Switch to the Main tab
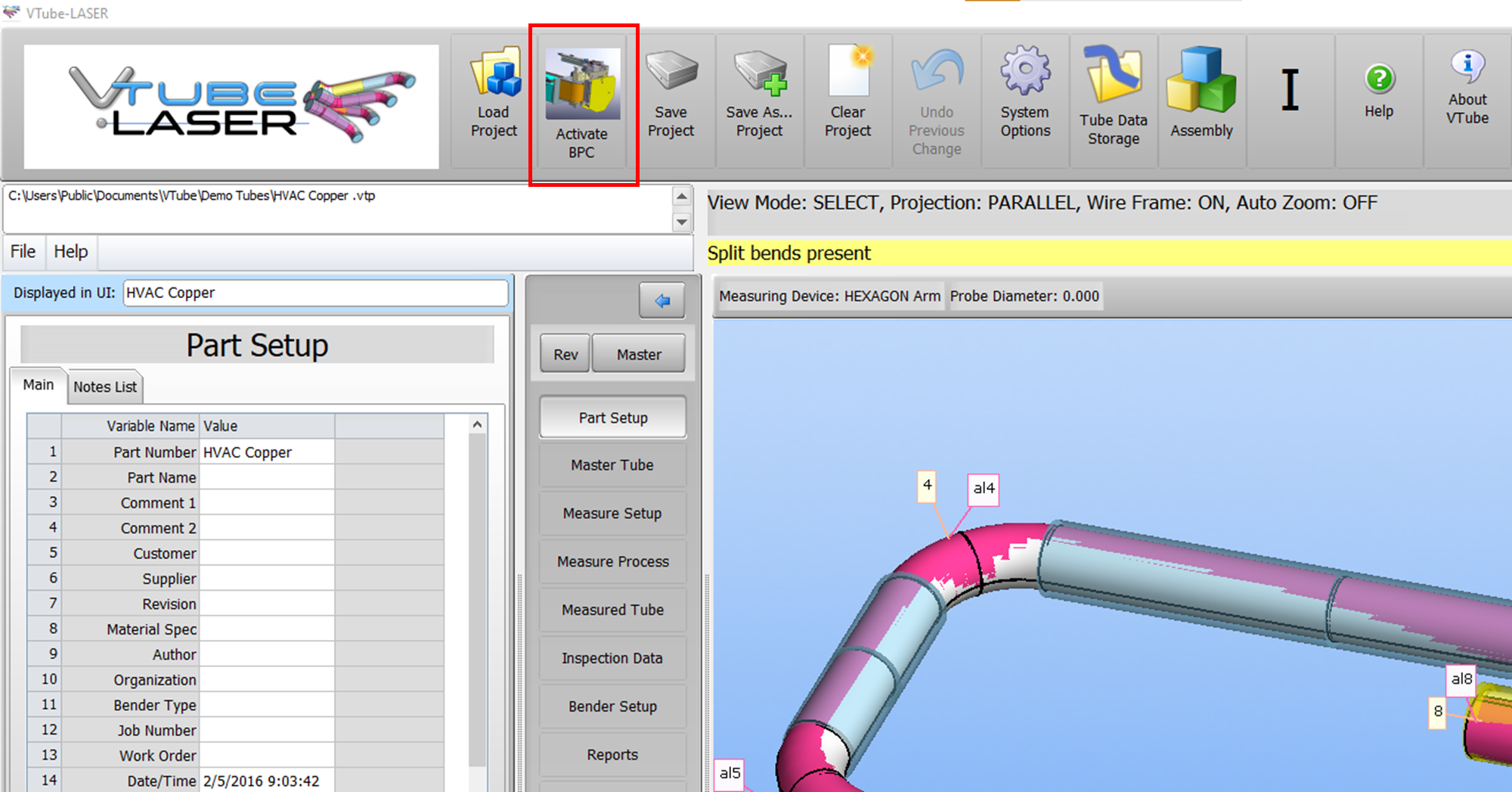Screen dimensions: 1512x792 [x=39, y=385]
